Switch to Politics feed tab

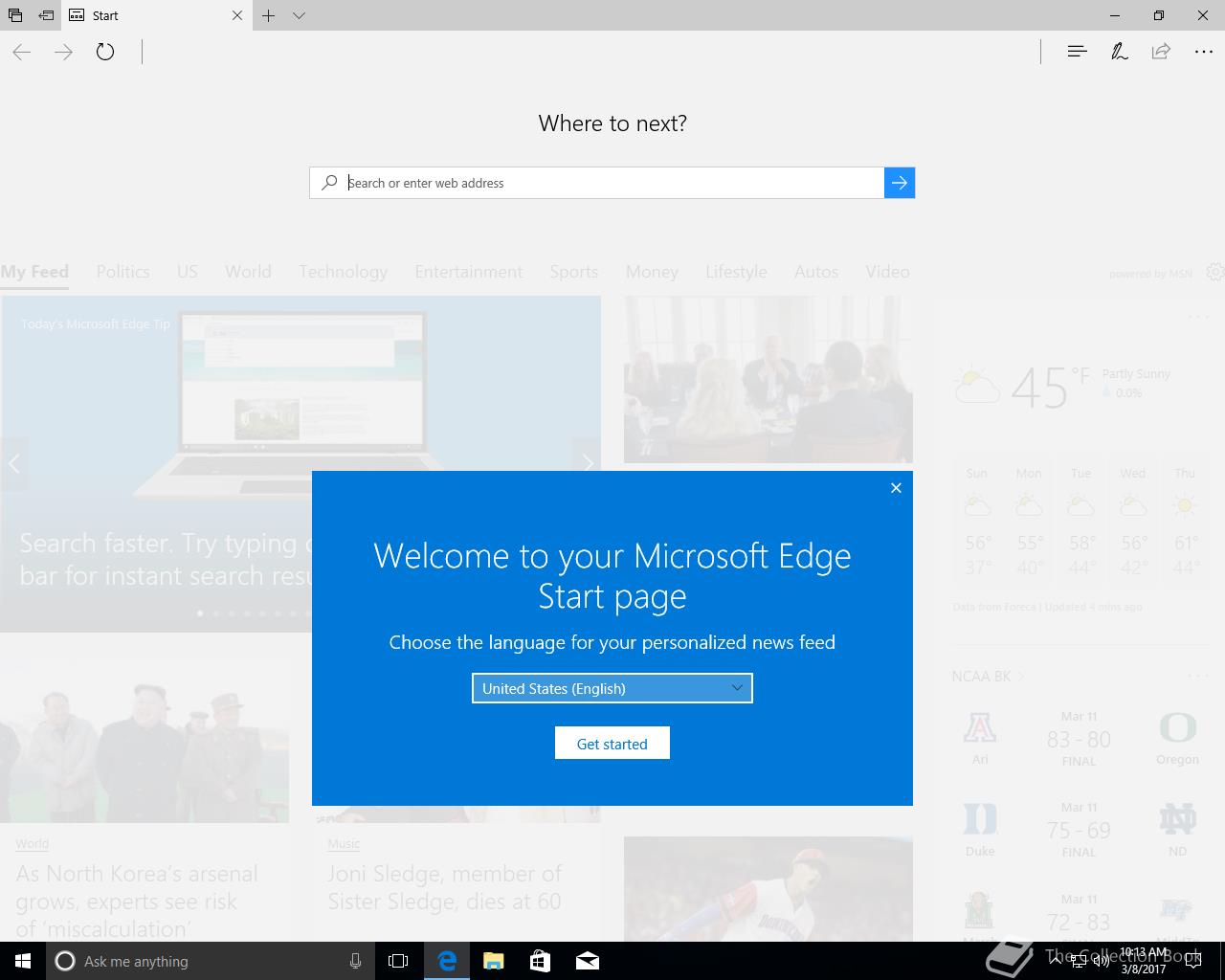coord(122,272)
